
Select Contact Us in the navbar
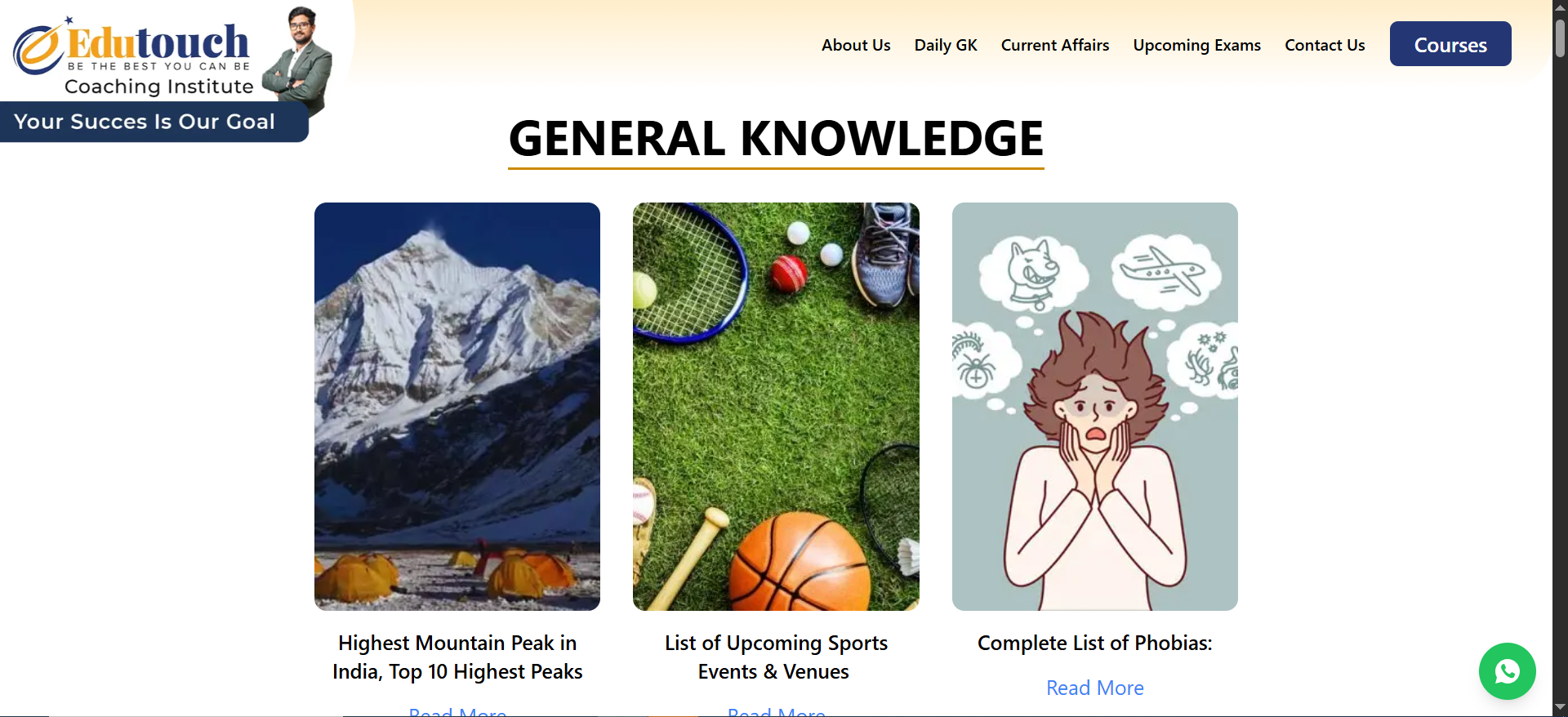[1325, 45]
